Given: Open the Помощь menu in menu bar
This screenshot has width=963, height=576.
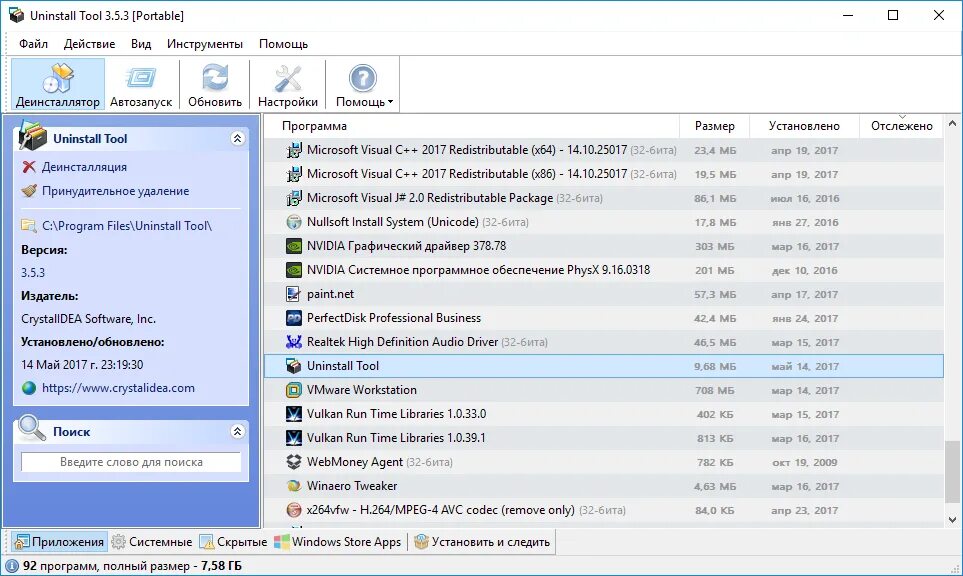Looking at the screenshot, I should [x=283, y=44].
